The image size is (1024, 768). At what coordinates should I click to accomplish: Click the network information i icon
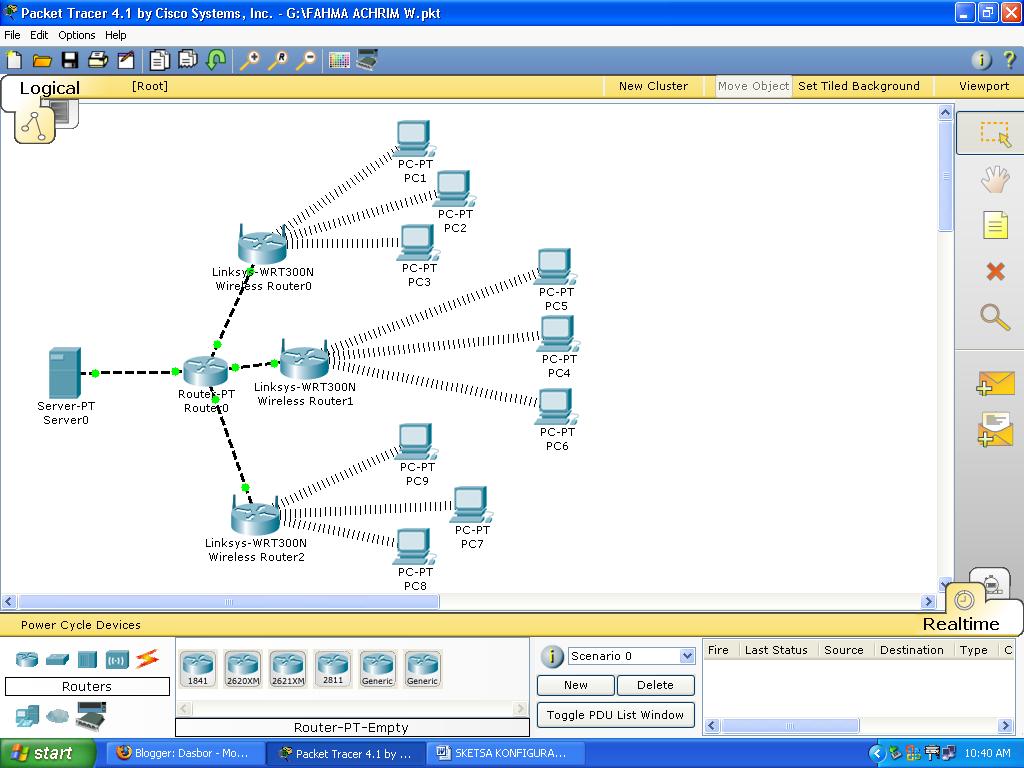[982, 60]
